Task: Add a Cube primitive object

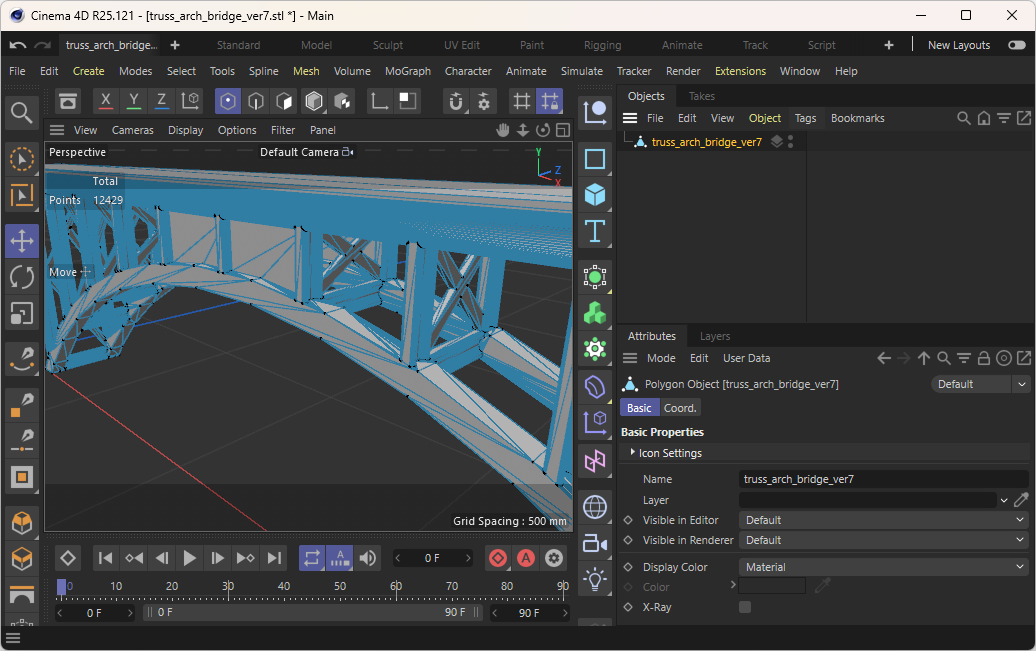Action: pyautogui.click(x=595, y=195)
